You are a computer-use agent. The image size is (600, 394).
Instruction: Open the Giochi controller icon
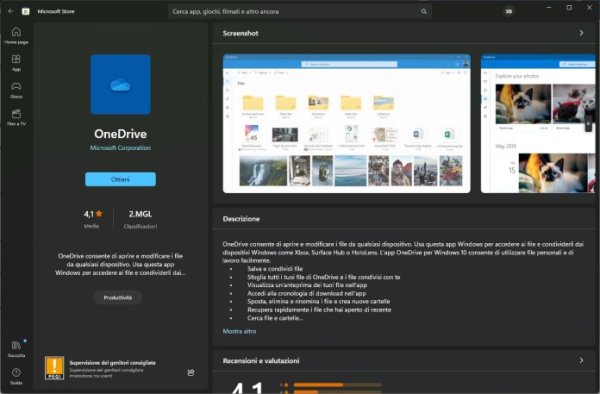[16, 90]
